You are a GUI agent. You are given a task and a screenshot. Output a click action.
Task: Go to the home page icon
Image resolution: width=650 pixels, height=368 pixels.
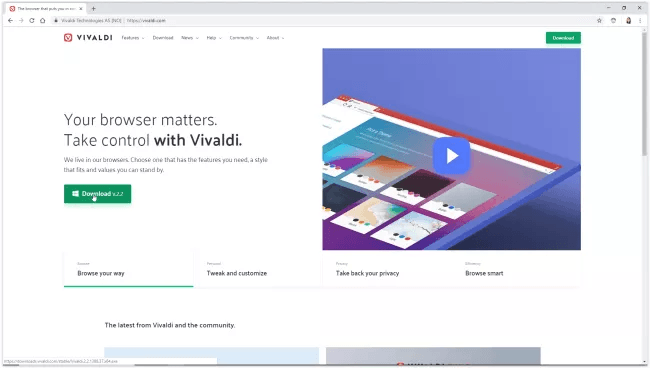point(42,20)
